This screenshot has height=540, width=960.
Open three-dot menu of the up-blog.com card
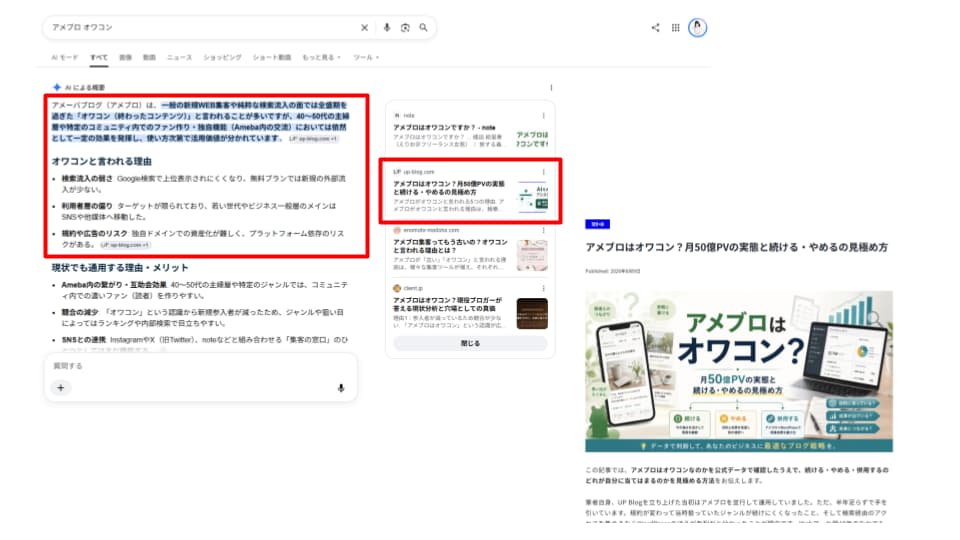543,172
